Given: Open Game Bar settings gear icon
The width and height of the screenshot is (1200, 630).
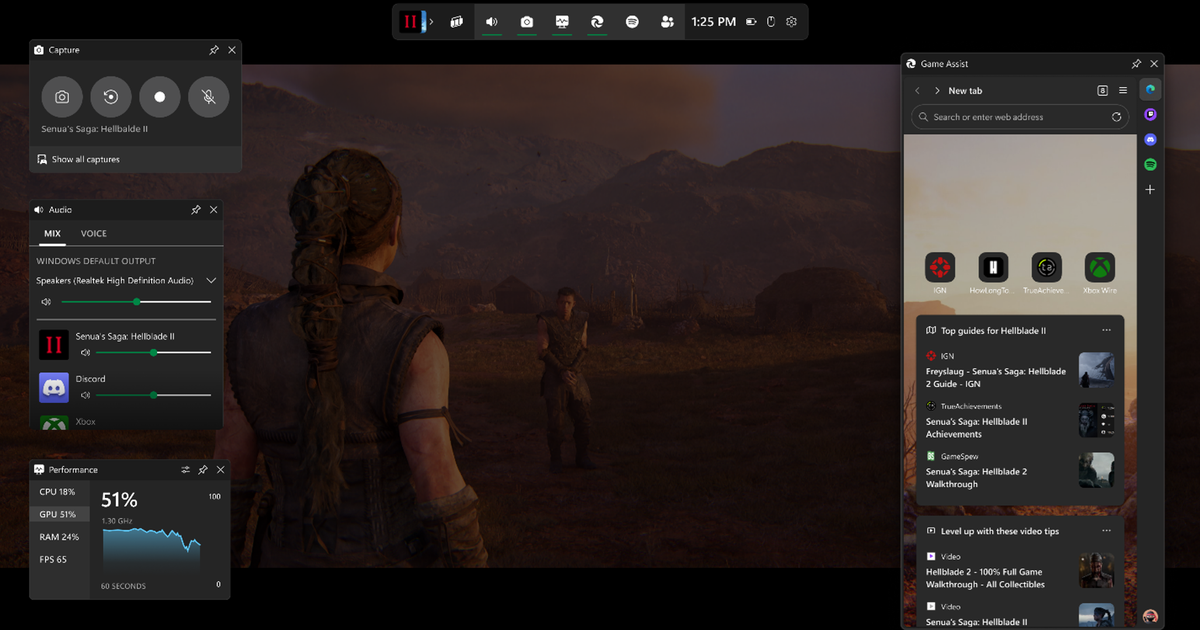Looking at the screenshot, I should click(791, 22).
